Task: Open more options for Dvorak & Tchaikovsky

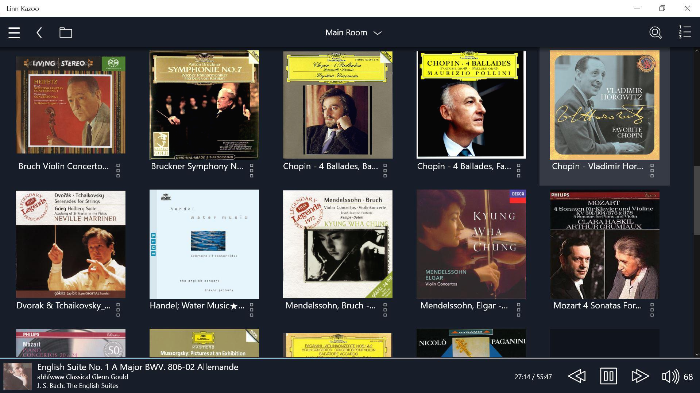Action: click(x=118, y=310)
